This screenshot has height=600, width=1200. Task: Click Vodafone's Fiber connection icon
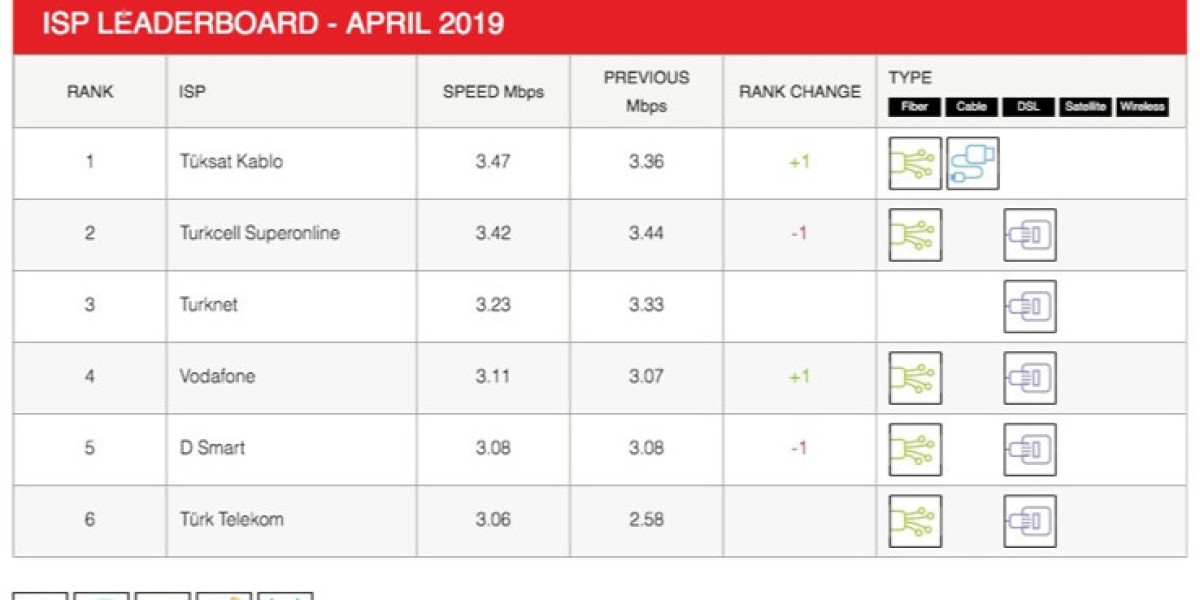(915, 378)
